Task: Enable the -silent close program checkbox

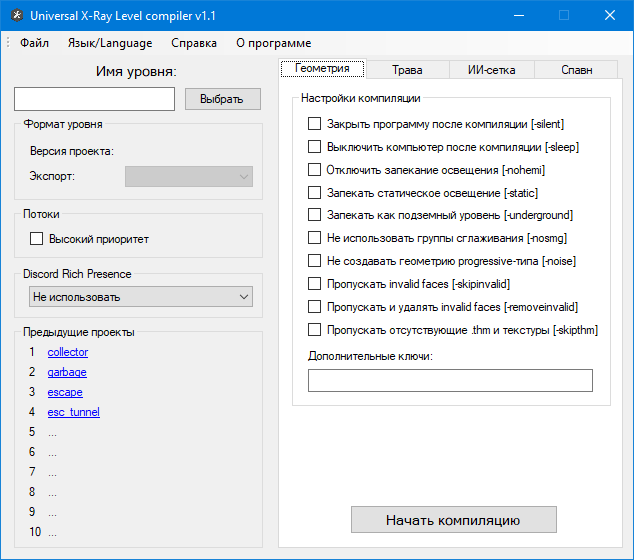Action: [315, 124]
